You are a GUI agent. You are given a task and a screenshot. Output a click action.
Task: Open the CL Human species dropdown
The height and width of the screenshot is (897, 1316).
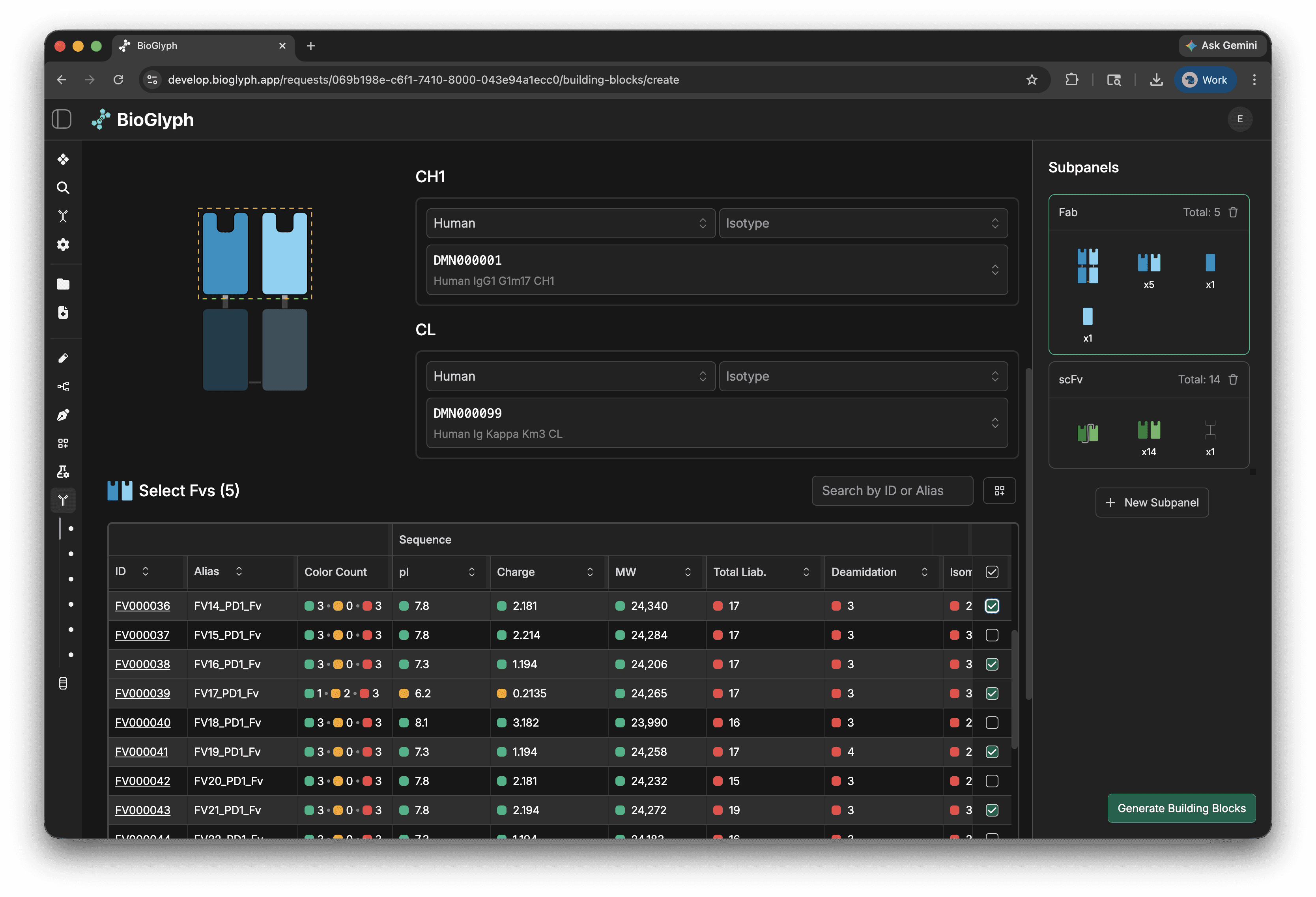(x=570, y=377)
